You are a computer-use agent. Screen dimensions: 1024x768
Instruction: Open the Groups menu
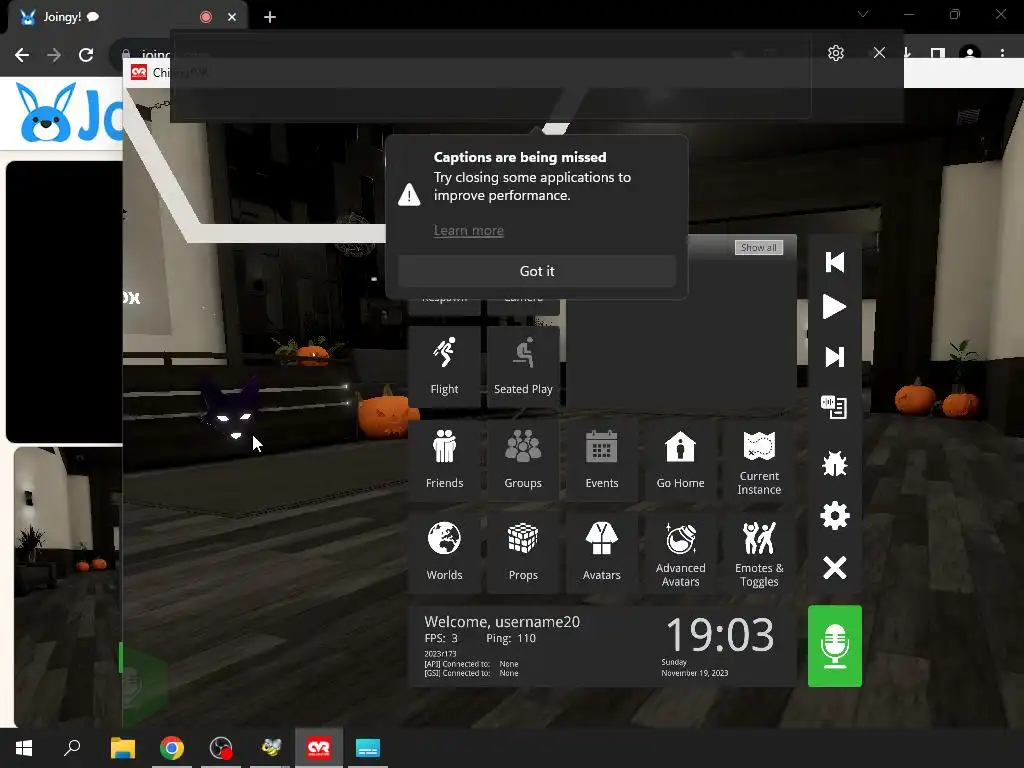click(x=523, y=460)
